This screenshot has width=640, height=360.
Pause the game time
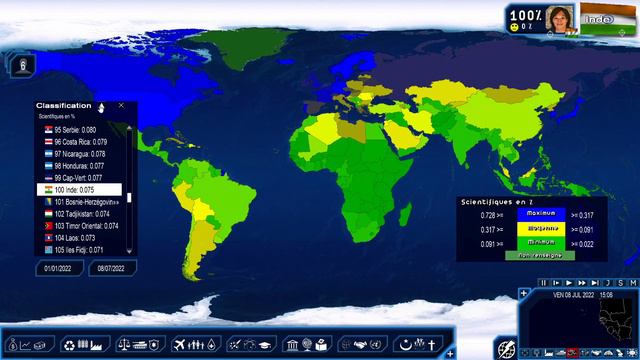pos(544,283)
